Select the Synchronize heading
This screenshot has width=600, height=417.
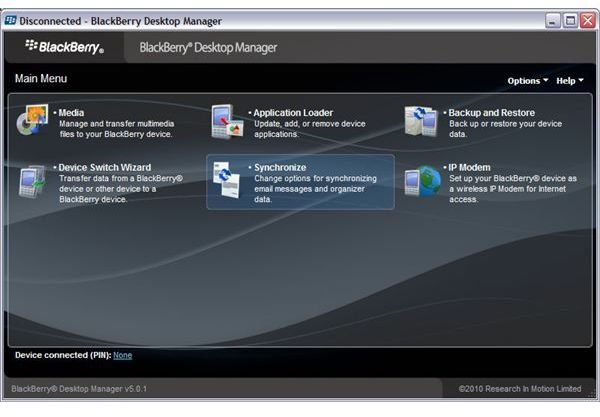(280, 168)
